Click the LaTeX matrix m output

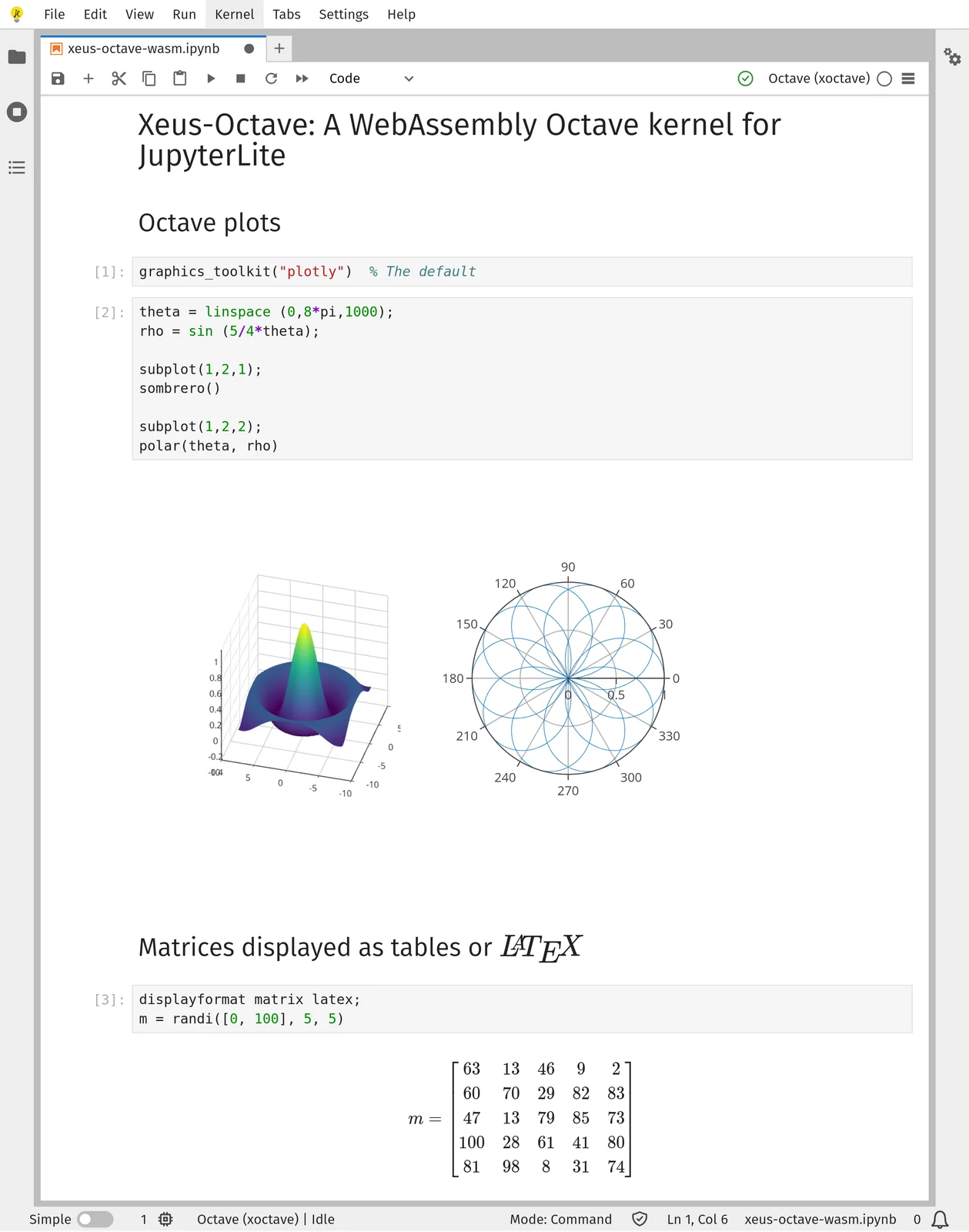(520, 1118)
